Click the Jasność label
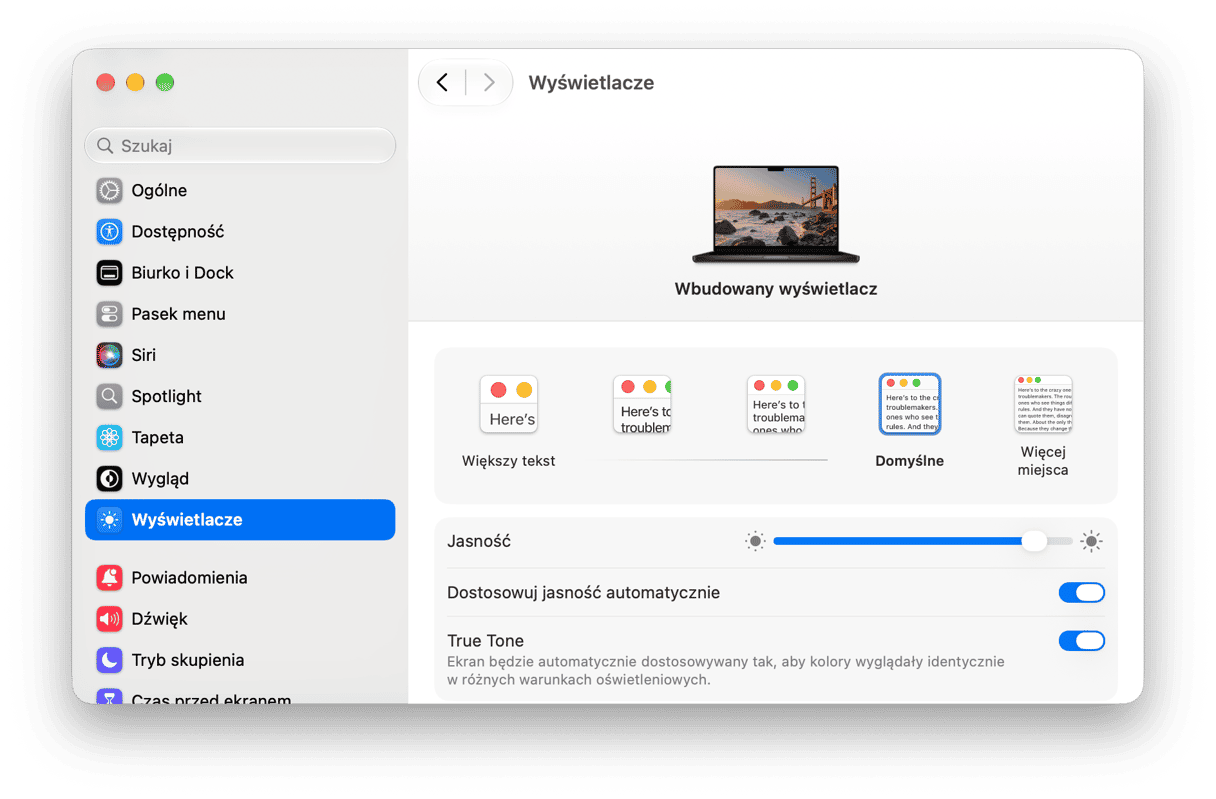This screenshot has height=799, width=1216. (479, 541)
